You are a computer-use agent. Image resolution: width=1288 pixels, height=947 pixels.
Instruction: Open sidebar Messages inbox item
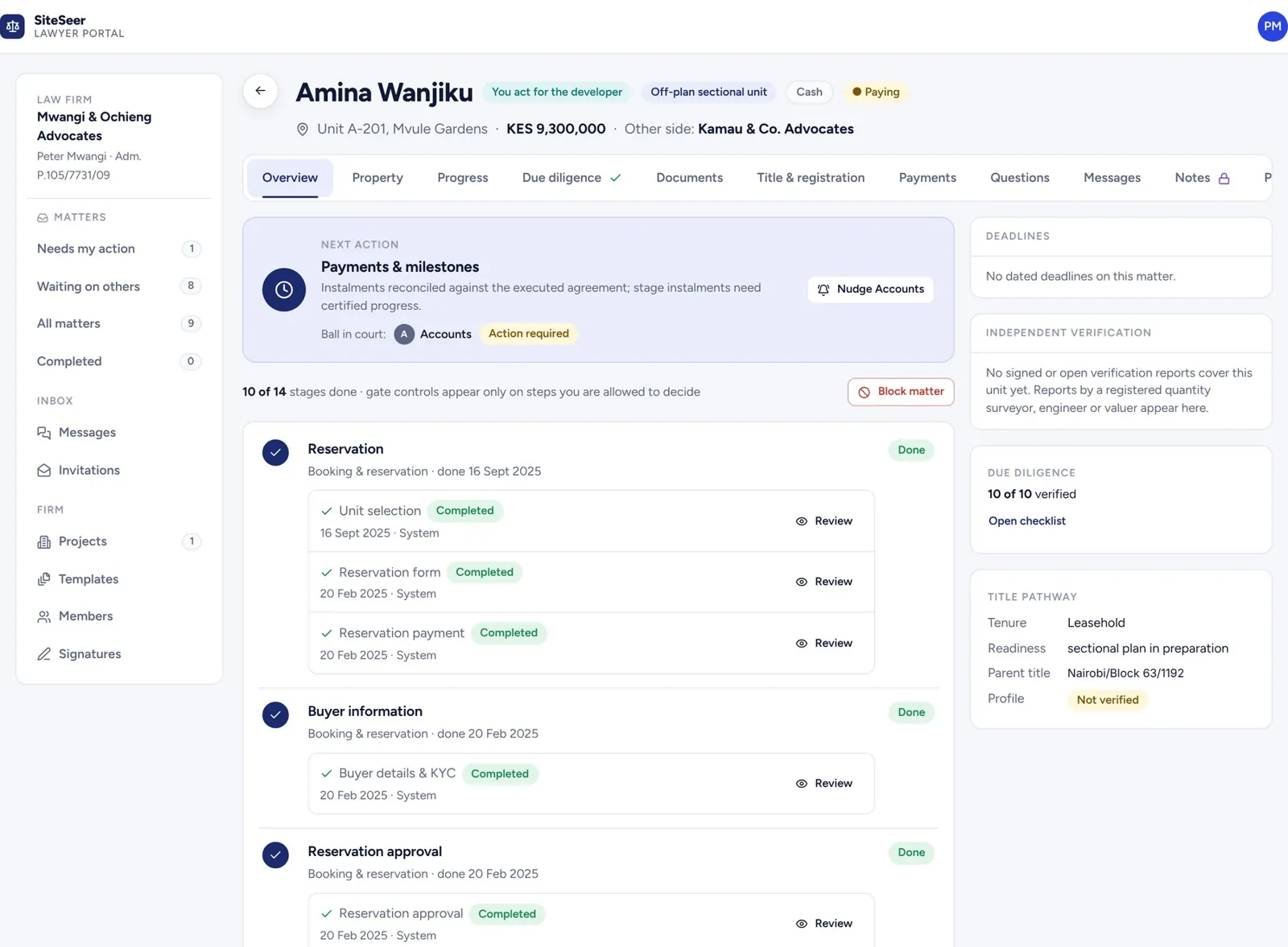click(119, 433)
